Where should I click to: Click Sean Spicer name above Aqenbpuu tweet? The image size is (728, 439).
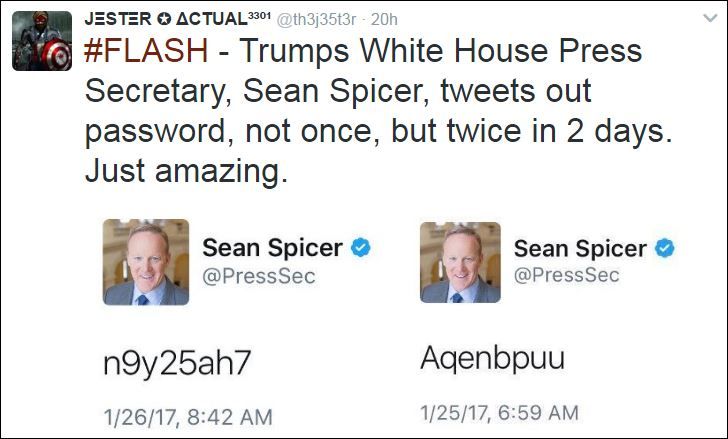tap(583, 247)
